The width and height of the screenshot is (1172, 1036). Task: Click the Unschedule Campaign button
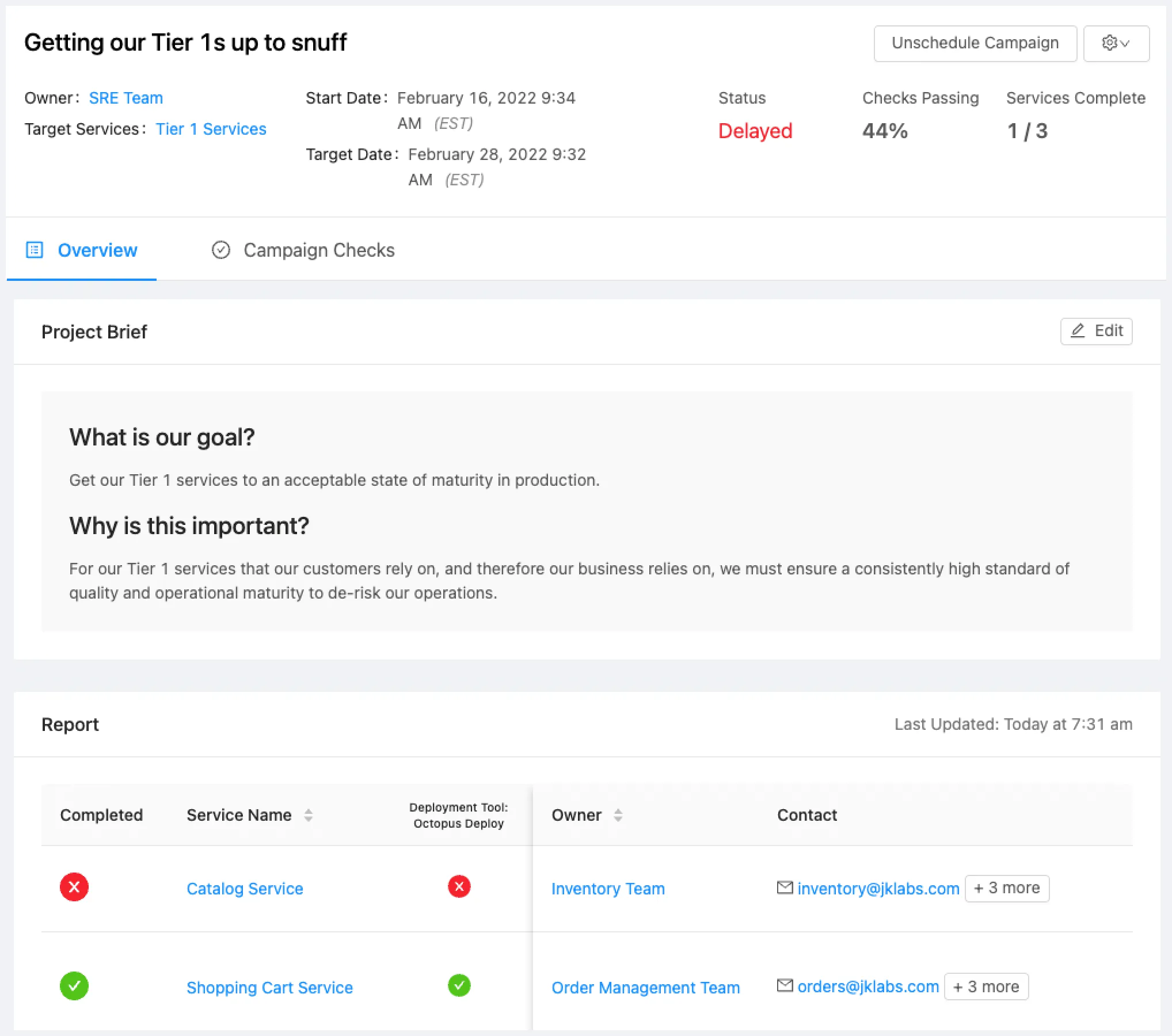[975, 43]
